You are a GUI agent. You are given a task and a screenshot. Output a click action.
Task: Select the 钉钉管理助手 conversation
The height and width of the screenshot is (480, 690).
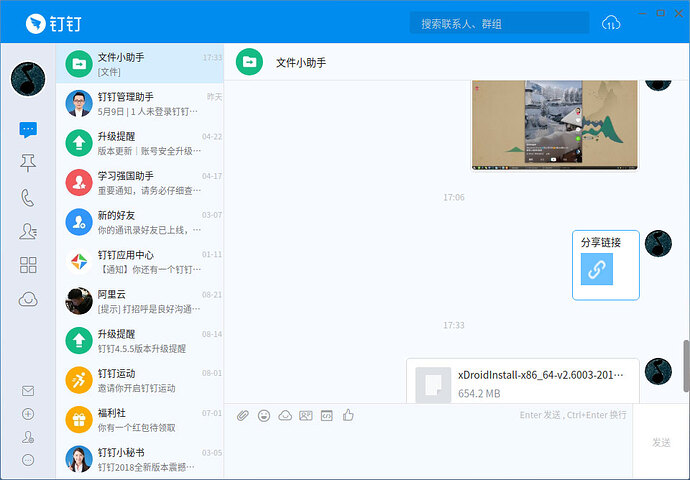[140, 103]
